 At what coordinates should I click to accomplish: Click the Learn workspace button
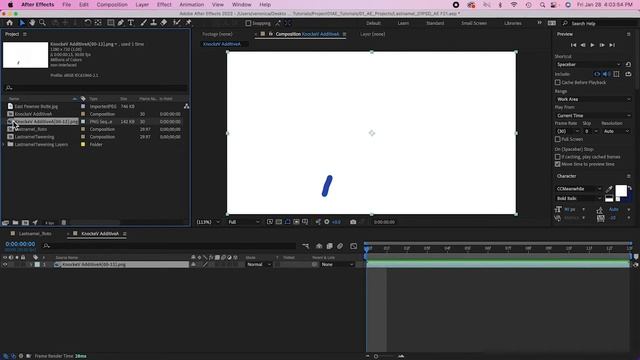[x=403, y=23]
